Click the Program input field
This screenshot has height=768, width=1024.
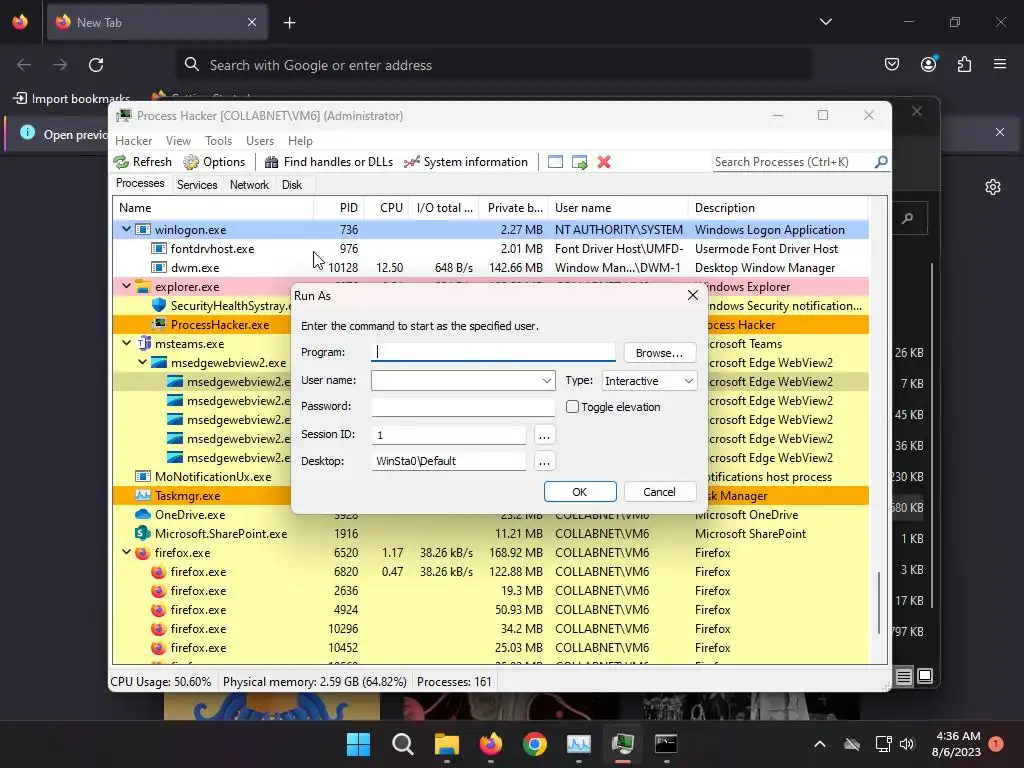493,353
